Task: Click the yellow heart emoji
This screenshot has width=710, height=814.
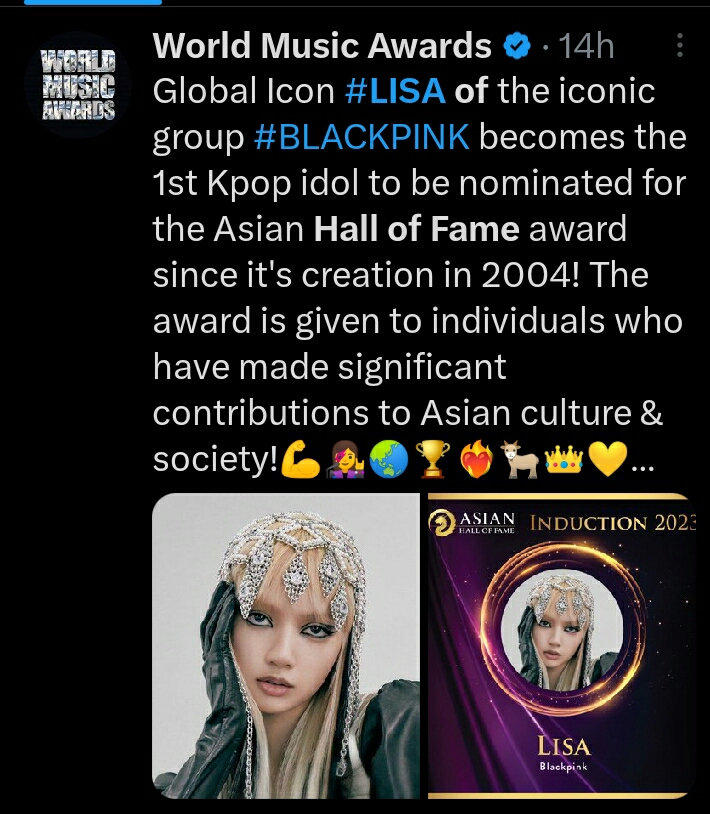Action: coord(608,459)
